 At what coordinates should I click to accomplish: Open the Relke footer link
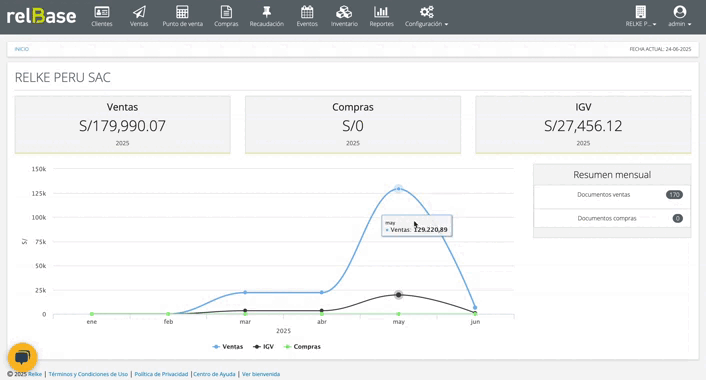[35, 374]
